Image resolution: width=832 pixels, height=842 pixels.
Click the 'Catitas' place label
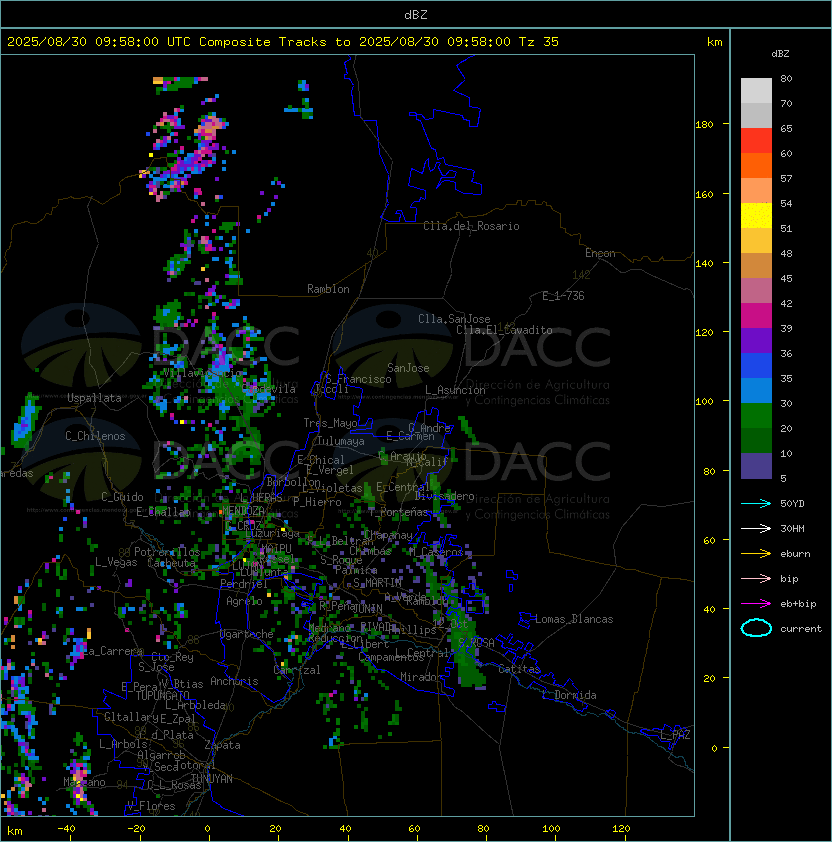coord(519,669)
